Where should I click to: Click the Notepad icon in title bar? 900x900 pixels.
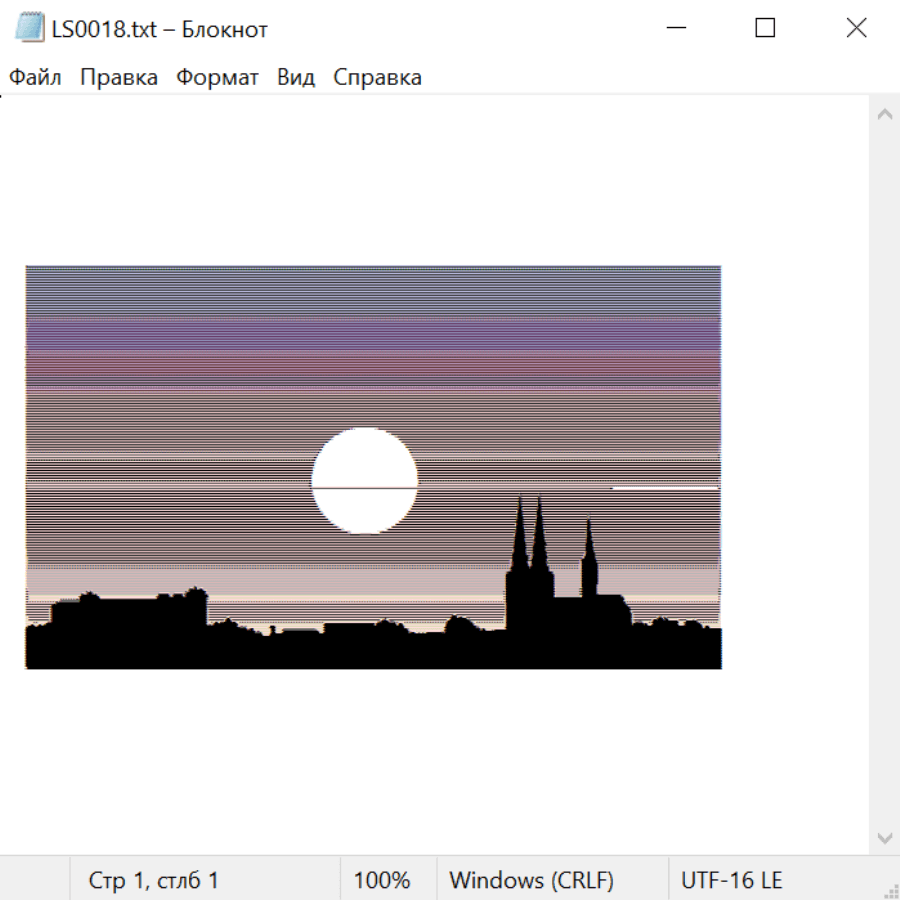point(30,28)
